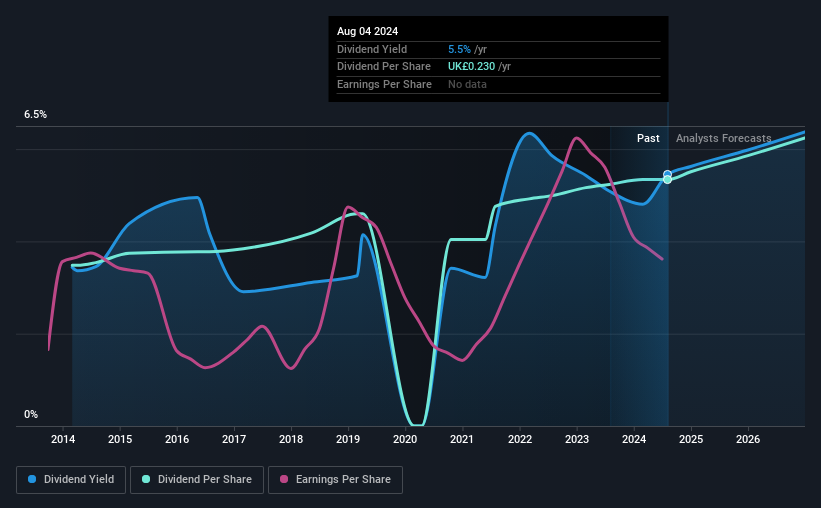Screen dimensions: 821x508
Task: Select the 2021 axis year label
Action: pos(462,439)
